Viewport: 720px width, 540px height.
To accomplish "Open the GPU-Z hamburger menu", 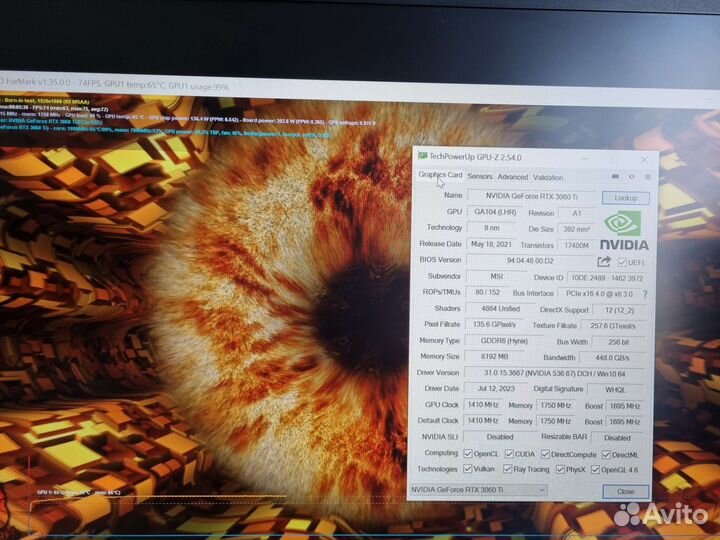I will pyautogui.click(x=646, y=177).
